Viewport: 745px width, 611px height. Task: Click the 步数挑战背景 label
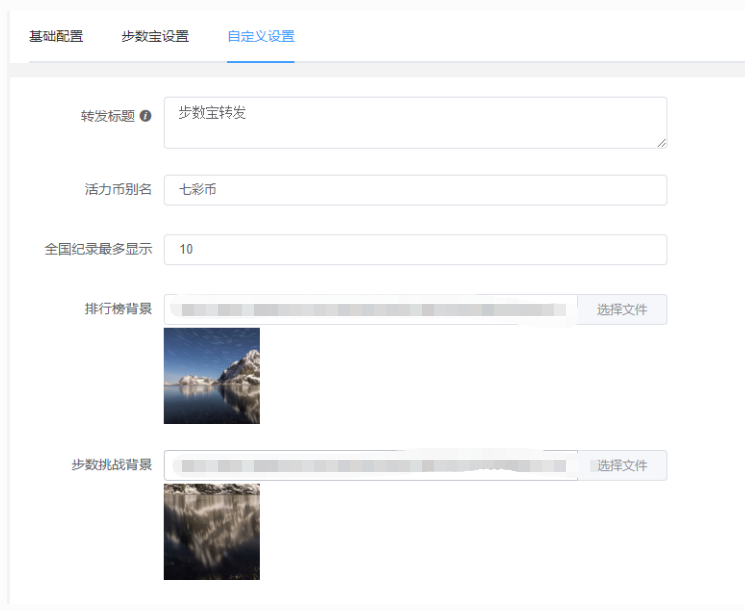pyautogui.click(x=112, y=465)
